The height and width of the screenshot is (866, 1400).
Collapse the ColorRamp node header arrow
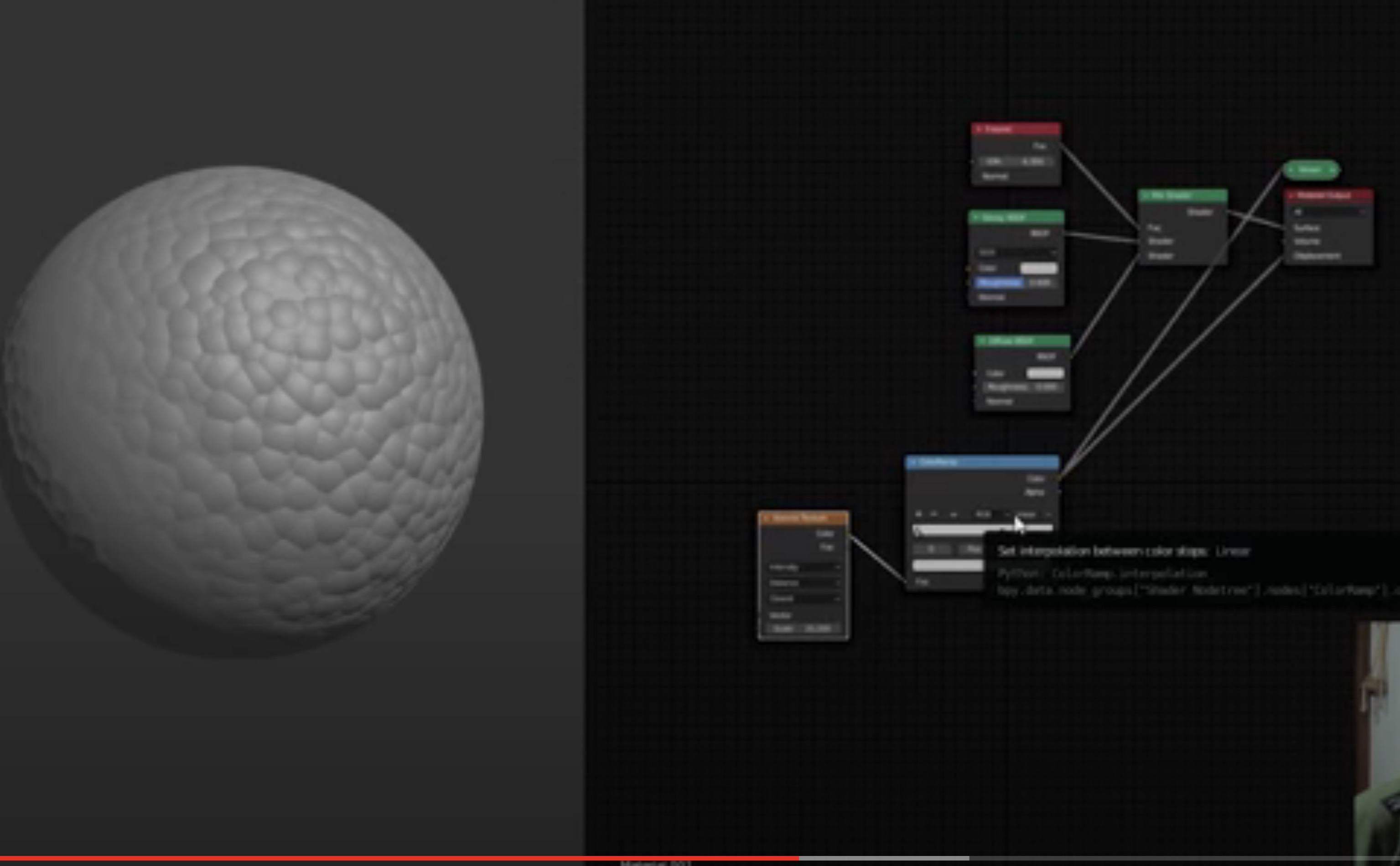click(913, 462)
